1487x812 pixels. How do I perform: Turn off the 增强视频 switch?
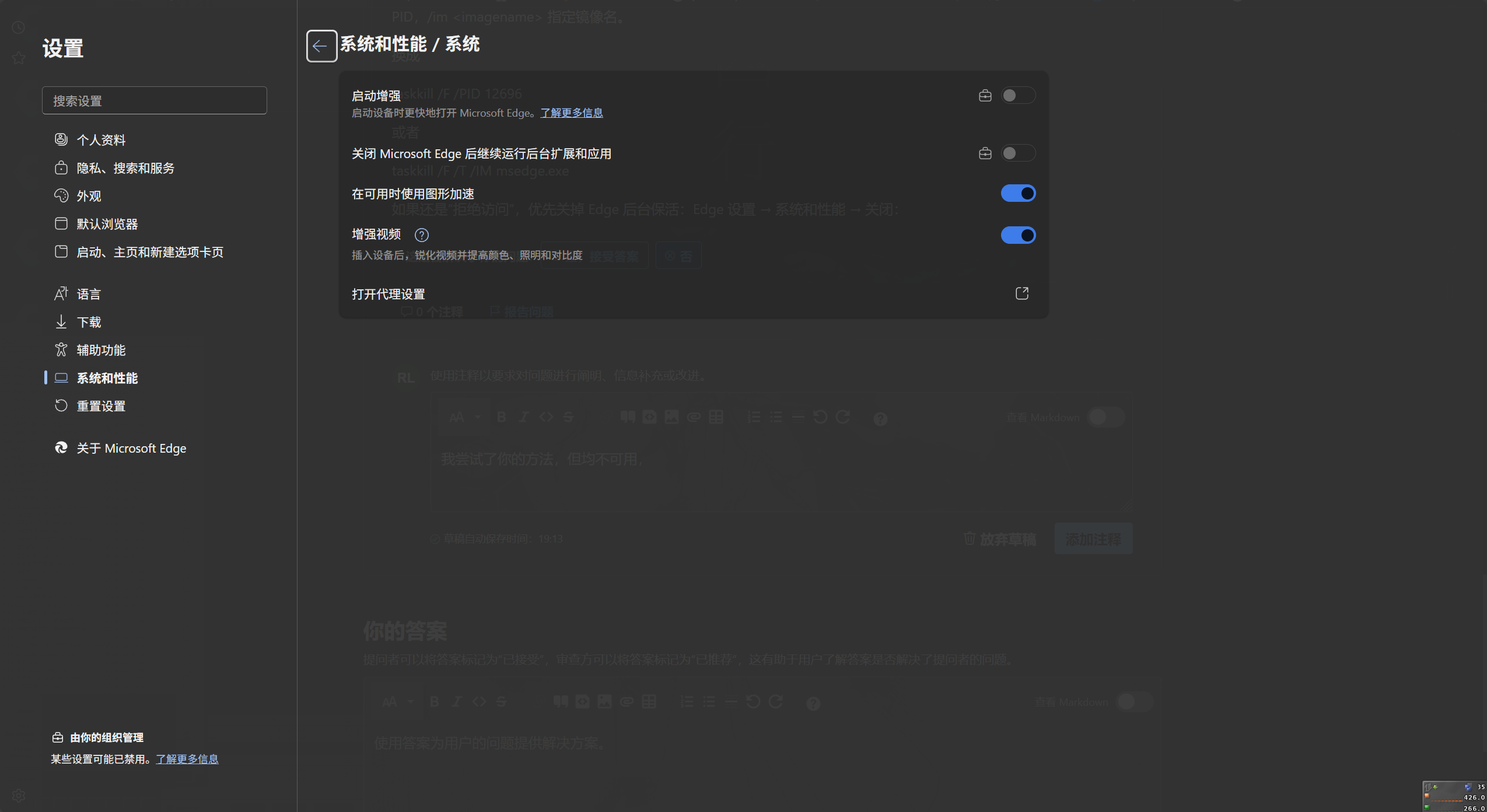[x=1018, y=235]
